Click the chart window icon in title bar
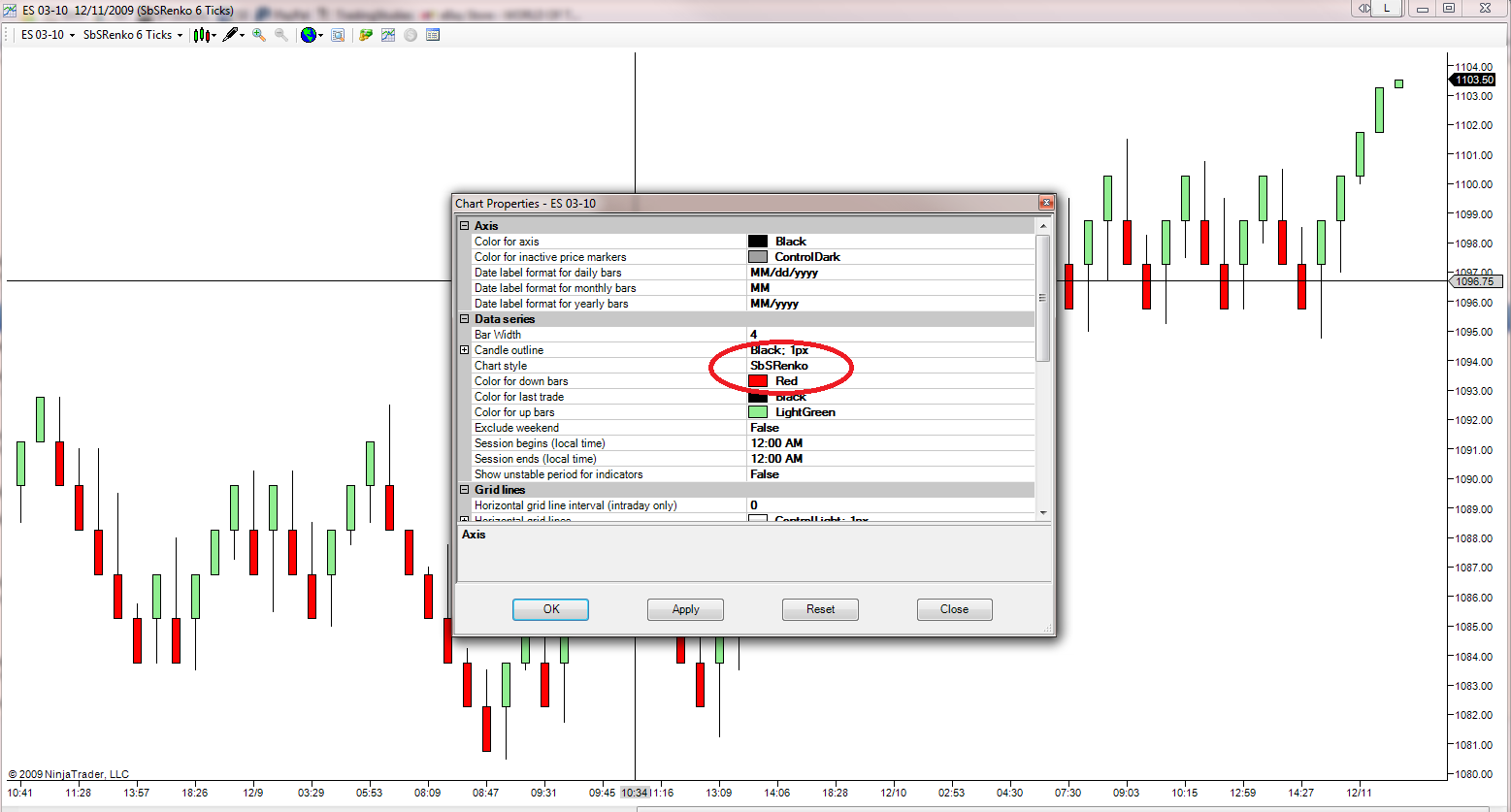Screen dimensions: 1511x812 point(10,10)
